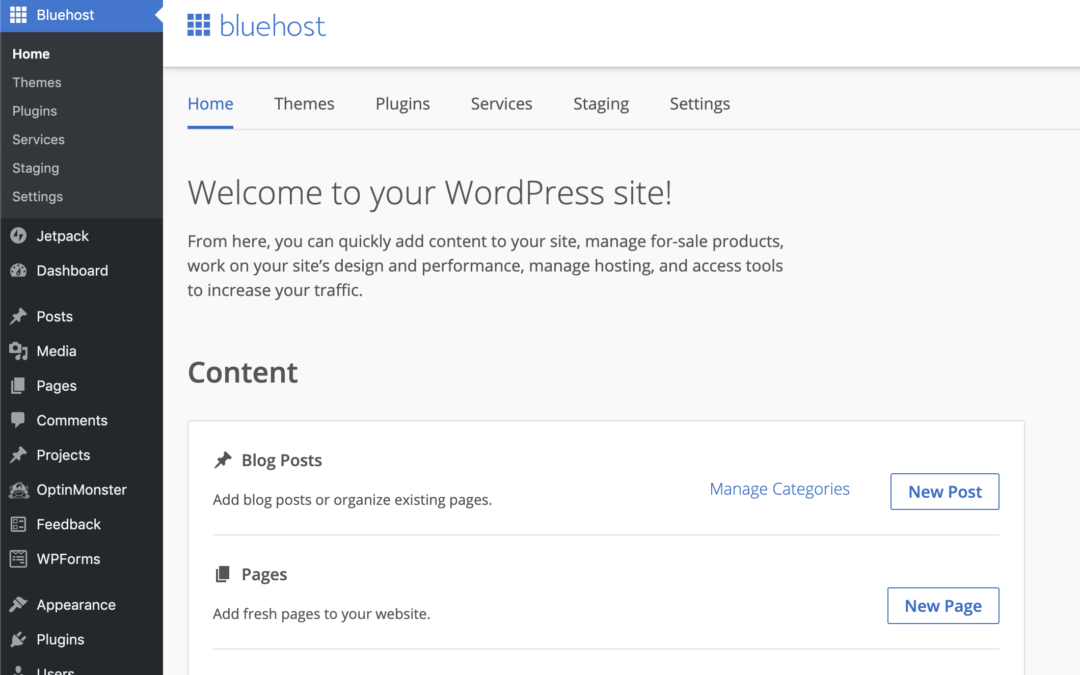This screenshot has height=675, width=1080.
Task: Click the Bluehost grid icon in sidebar
Action: [19, 14]
